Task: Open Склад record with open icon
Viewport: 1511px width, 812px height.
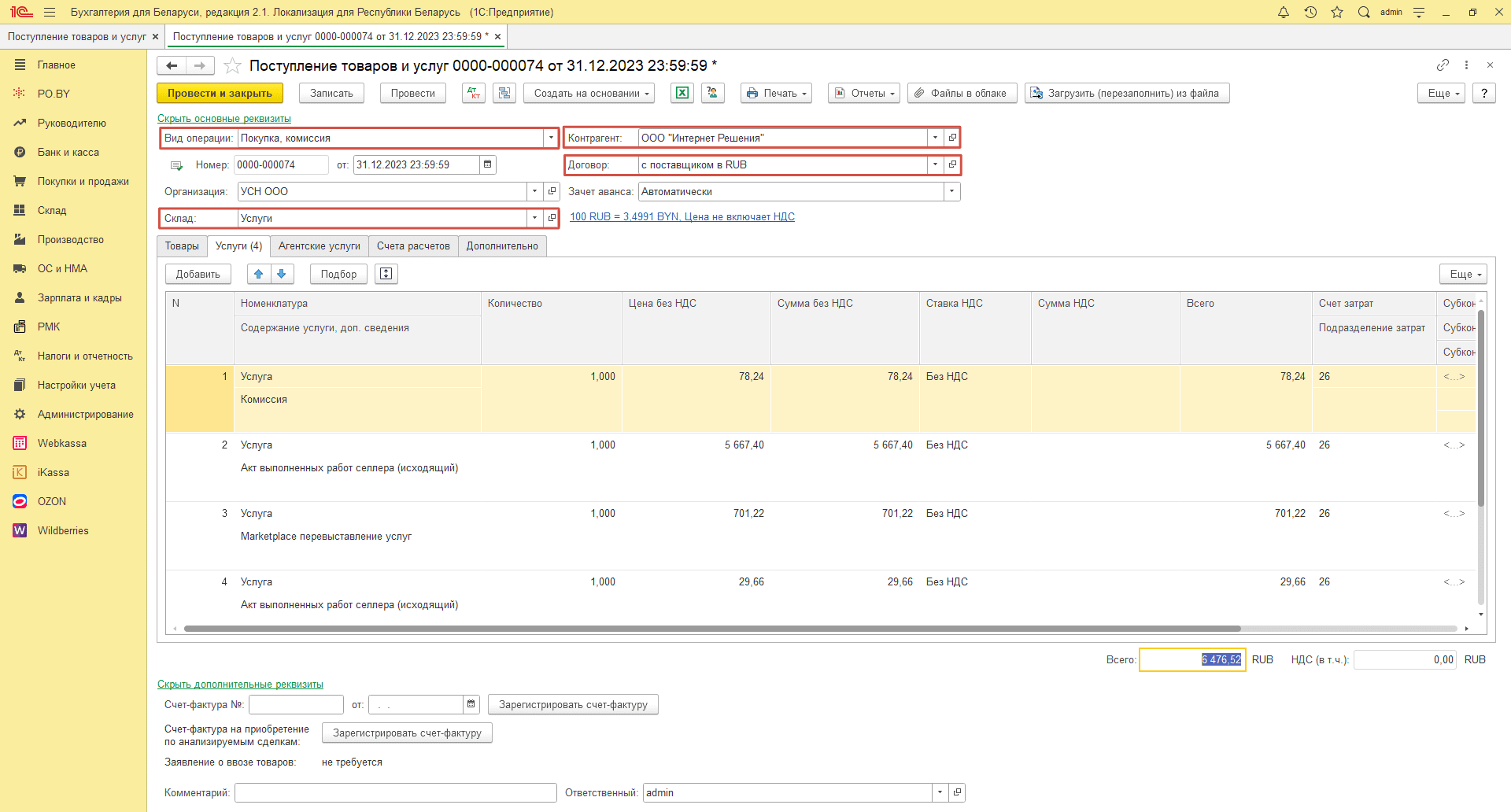Action: coord(552,219)
